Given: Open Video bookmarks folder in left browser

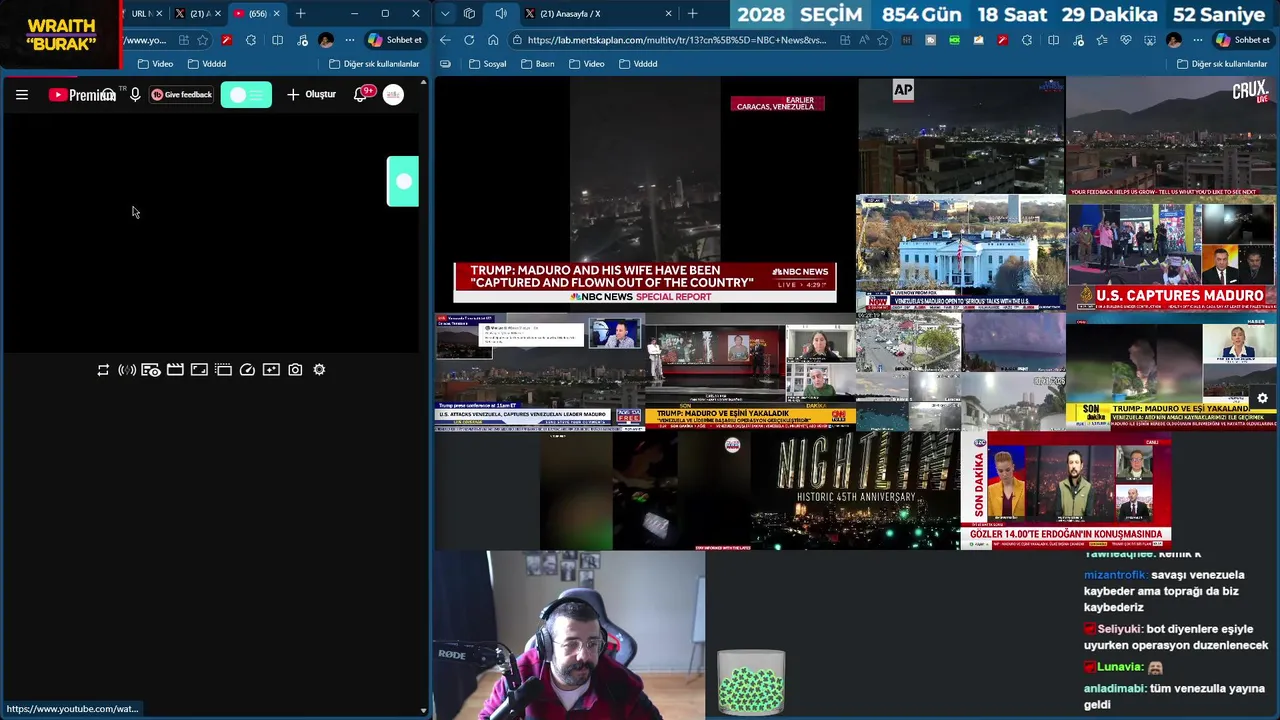Looking at the screenshot, I should click(155, 64).
